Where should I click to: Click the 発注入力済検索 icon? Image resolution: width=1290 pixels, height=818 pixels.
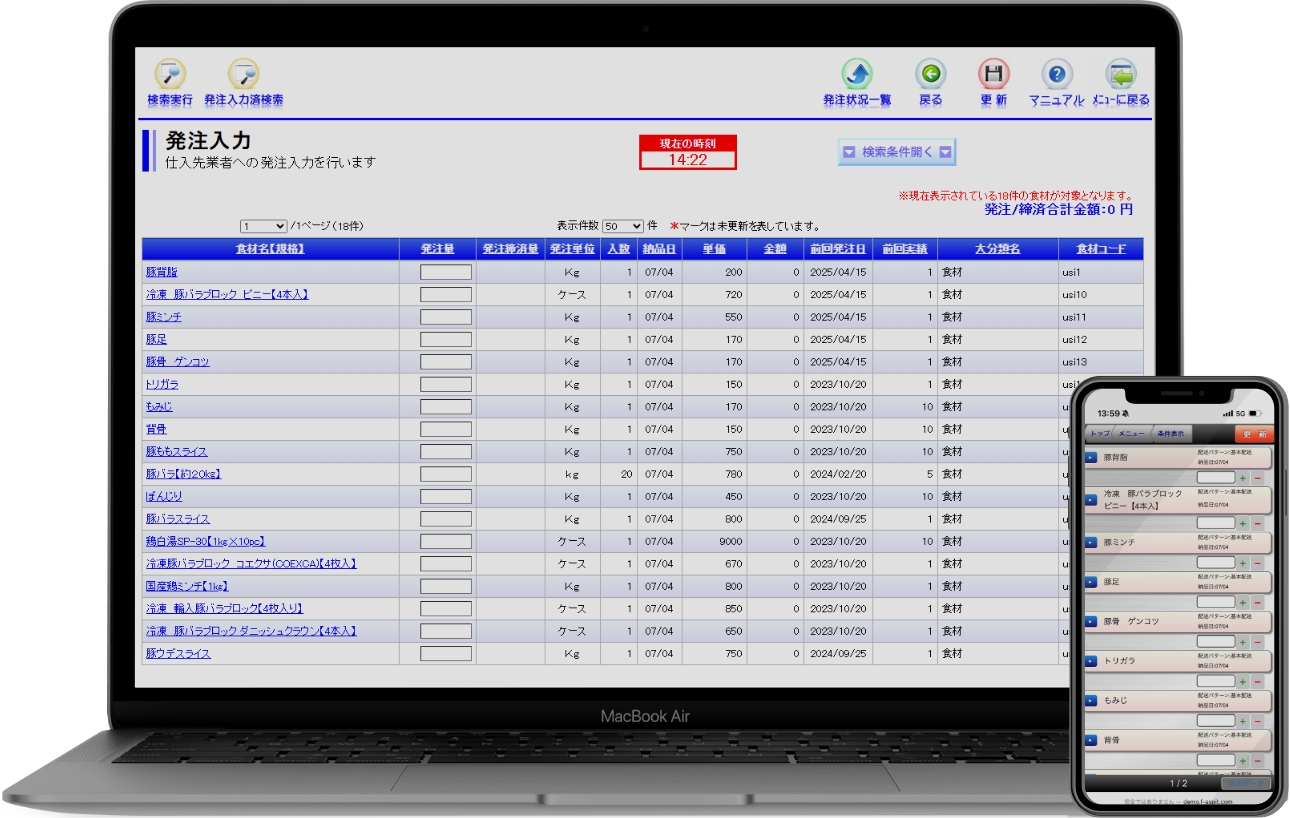(x=243, y=76)
